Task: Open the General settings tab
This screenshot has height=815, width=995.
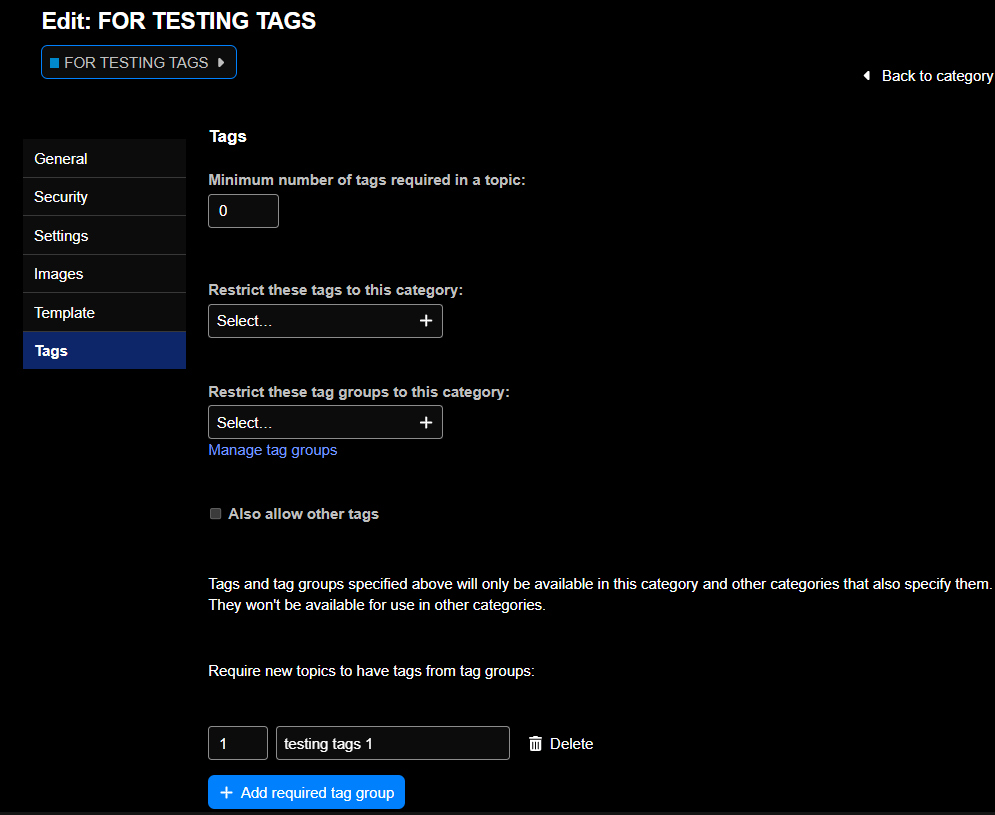Action: tap(105, 159)
